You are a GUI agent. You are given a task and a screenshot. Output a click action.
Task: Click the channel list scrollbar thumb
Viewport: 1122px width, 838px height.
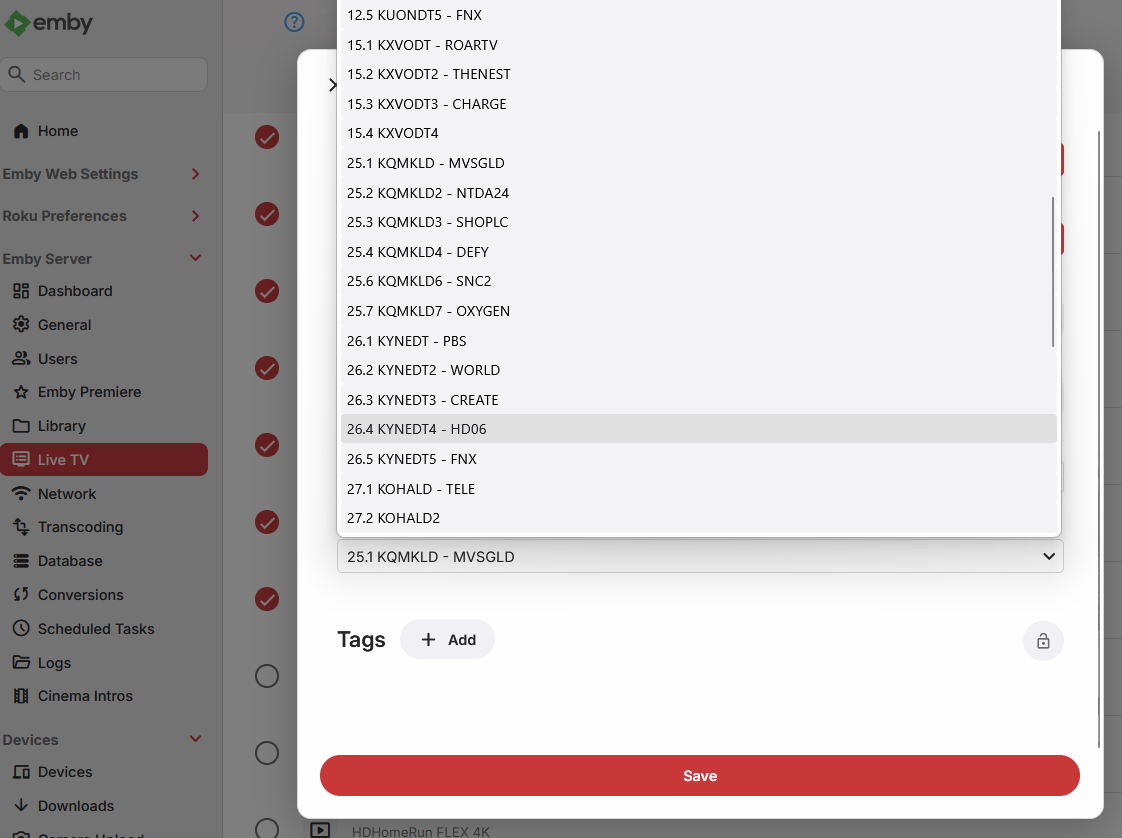[x=1053, y=272]
